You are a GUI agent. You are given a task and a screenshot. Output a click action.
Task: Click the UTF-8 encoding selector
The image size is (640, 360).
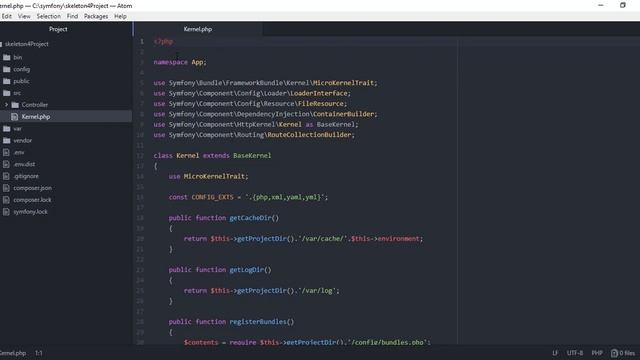point(575,353)
